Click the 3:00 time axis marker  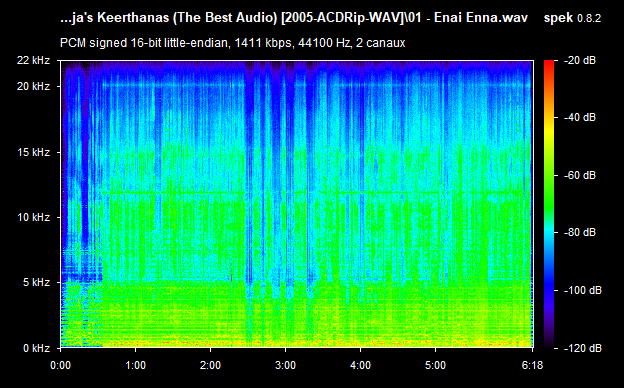pos(285,365)
